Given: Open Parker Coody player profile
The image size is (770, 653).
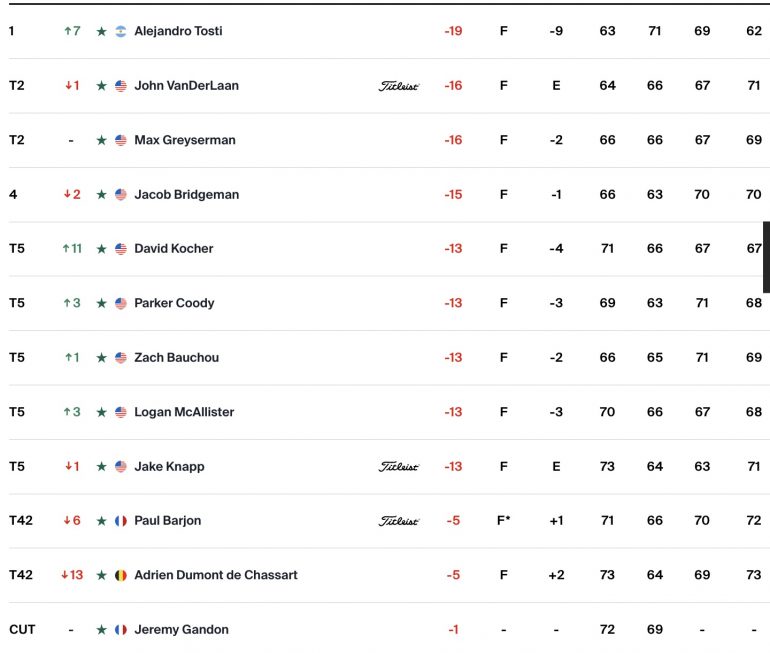Looking at the screenshot, I should [x=174, y=303].
